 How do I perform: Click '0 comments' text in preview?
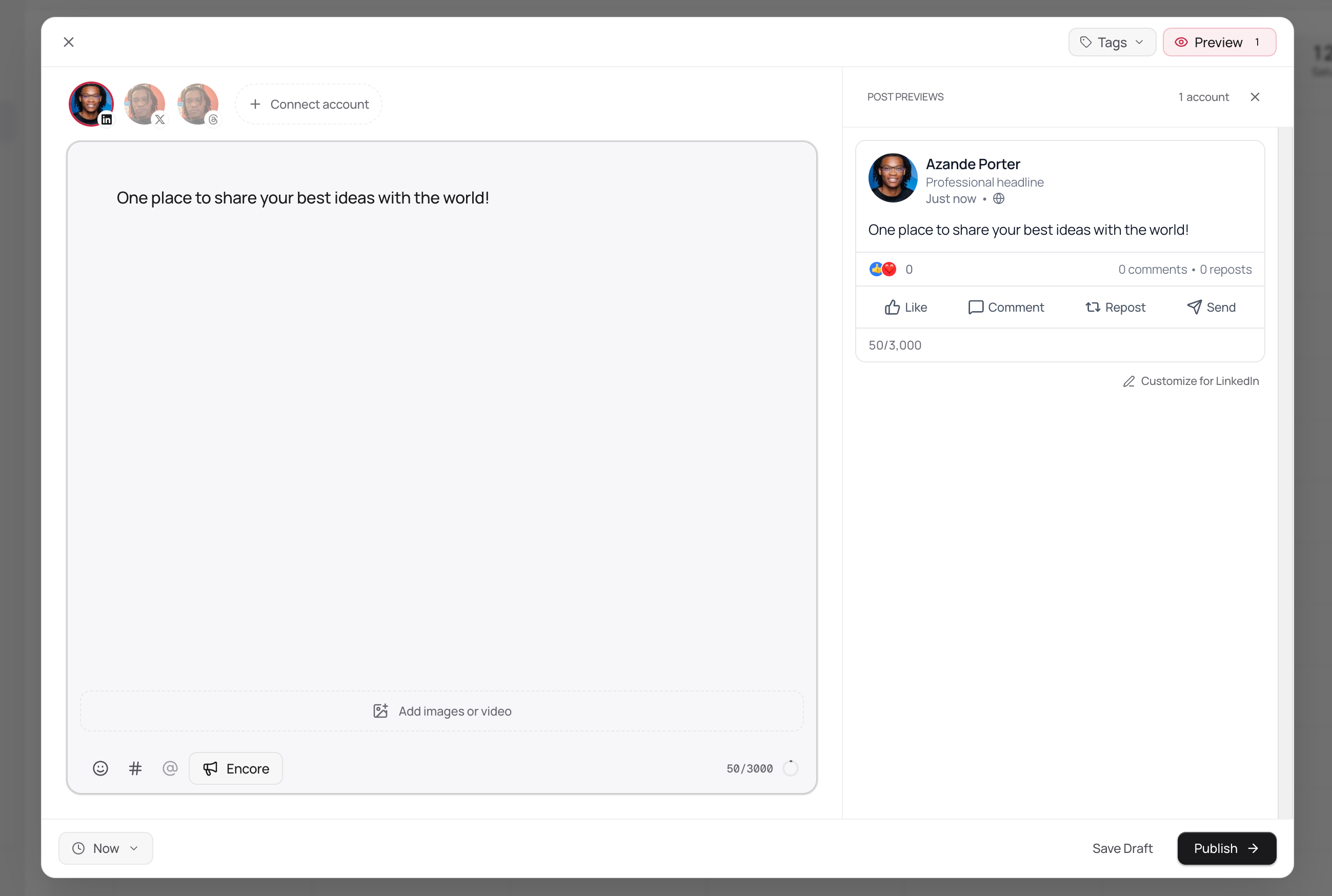[1153, 269]
